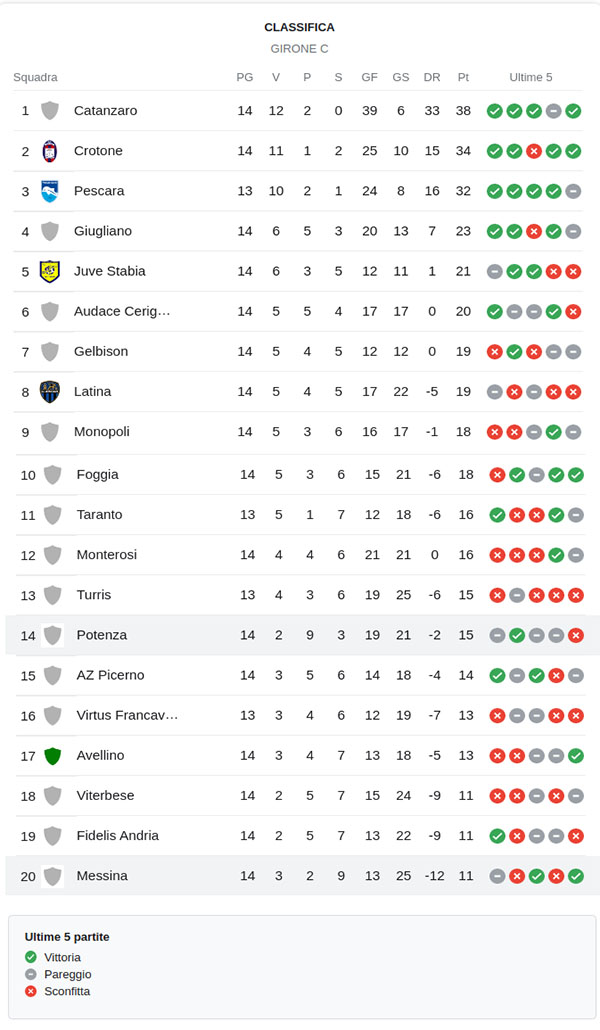Click the red Sconfitta legend icon
The width and height of the screenshot is (600, 1030).
(31, 991)
